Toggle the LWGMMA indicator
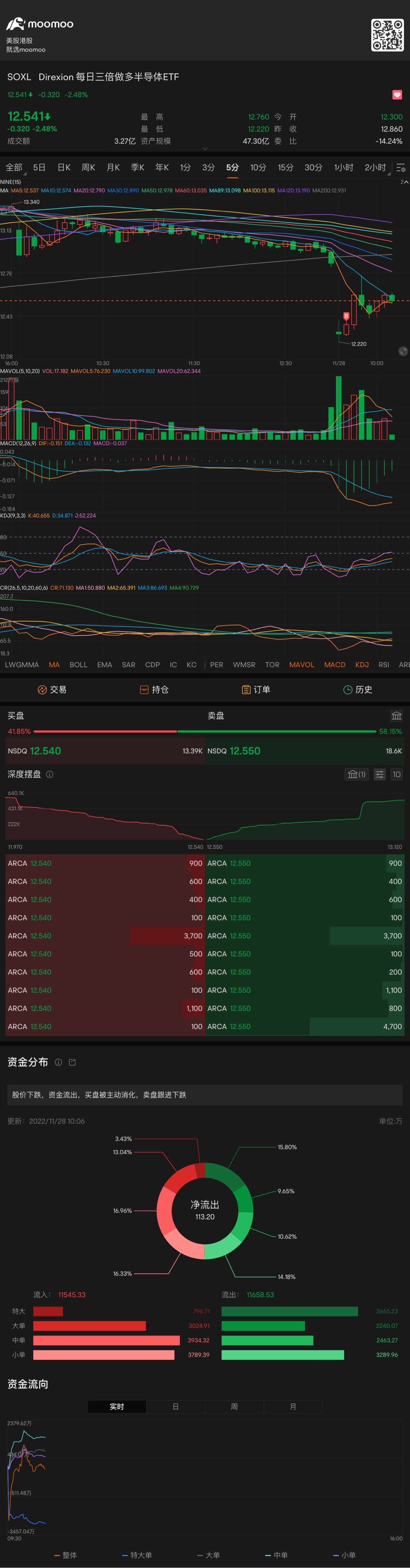The image size is (410, 1568). click(21, 665)
